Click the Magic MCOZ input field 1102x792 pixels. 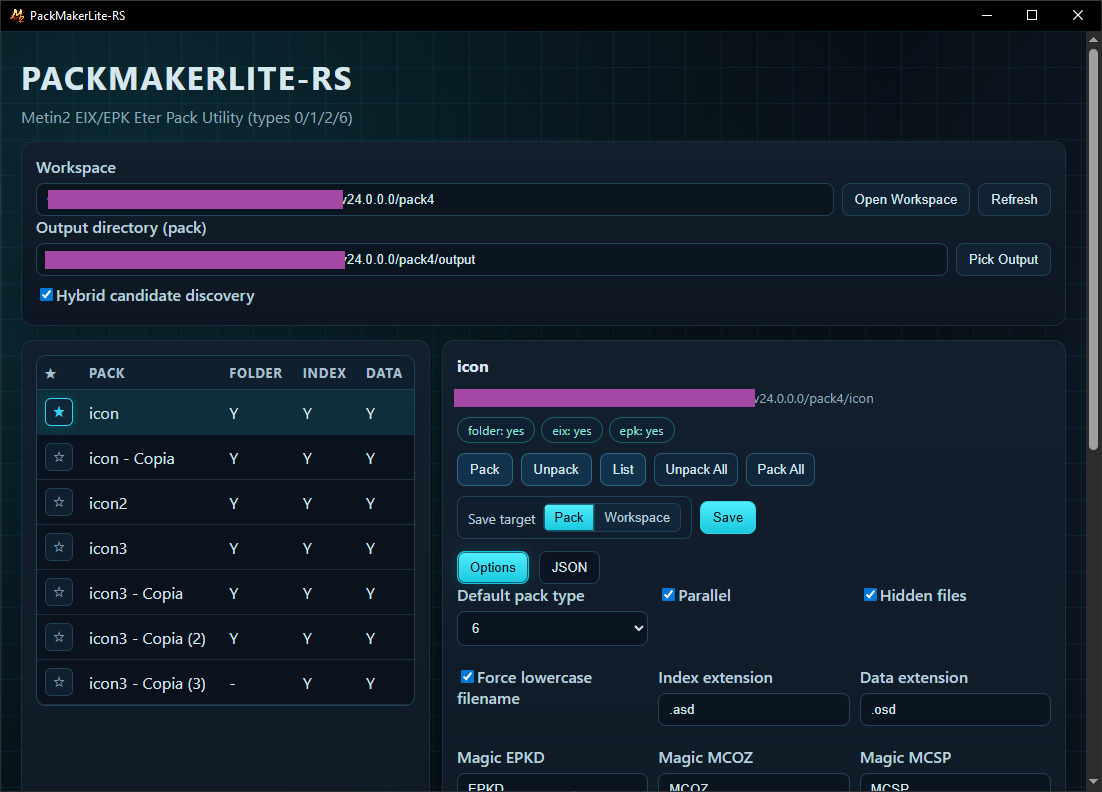[753, 783]
